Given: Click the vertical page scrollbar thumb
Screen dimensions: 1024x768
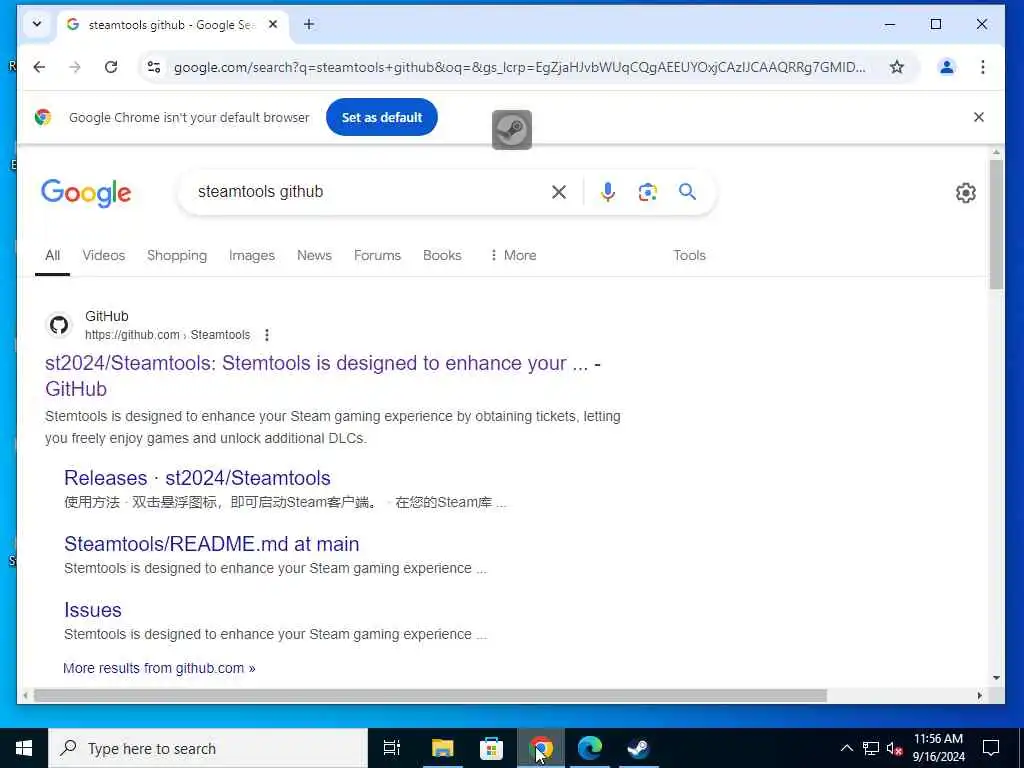Looking at the screenshot, I should [x=996, y=224].
